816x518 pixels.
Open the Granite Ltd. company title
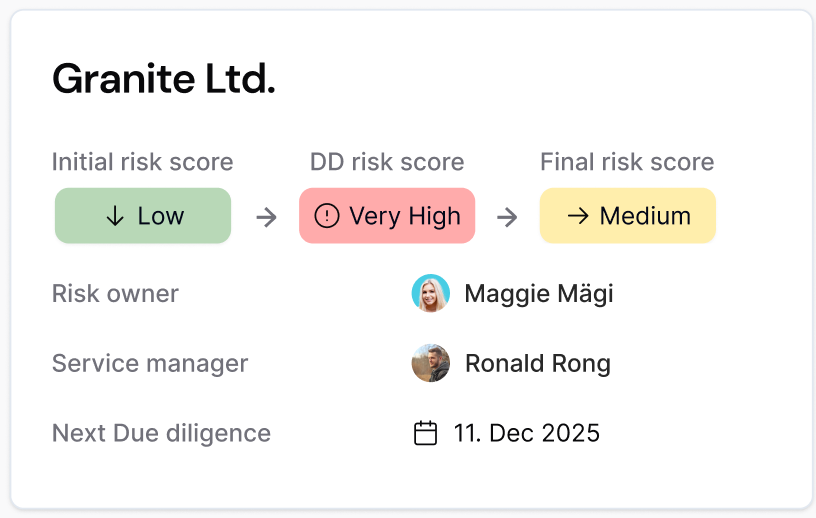pos(164,79)
